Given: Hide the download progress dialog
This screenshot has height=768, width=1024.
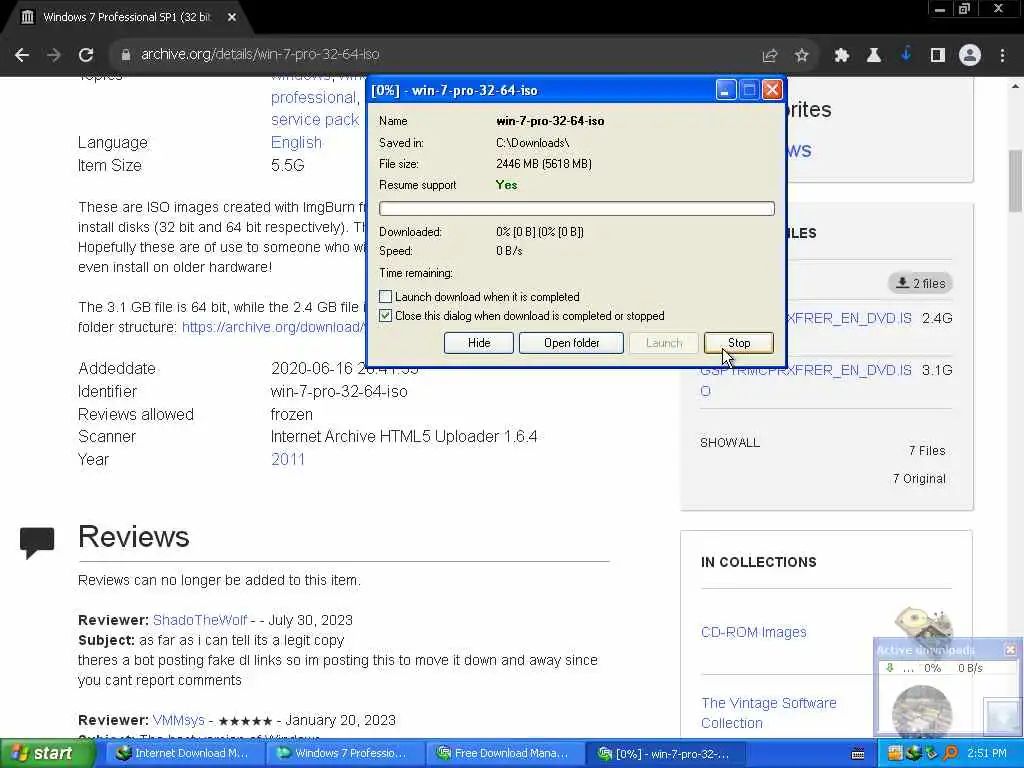Looking at the screenshot, I should pyautogui.click(x=479, y=343).
